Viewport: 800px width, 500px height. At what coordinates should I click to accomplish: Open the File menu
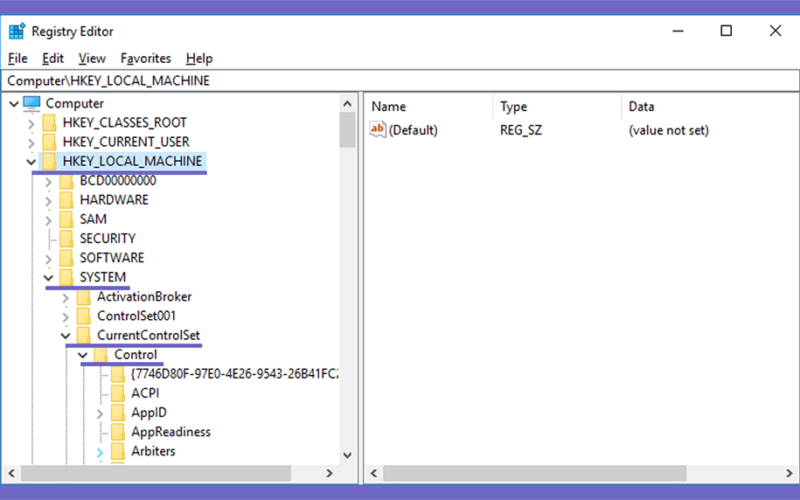point(18,59)
